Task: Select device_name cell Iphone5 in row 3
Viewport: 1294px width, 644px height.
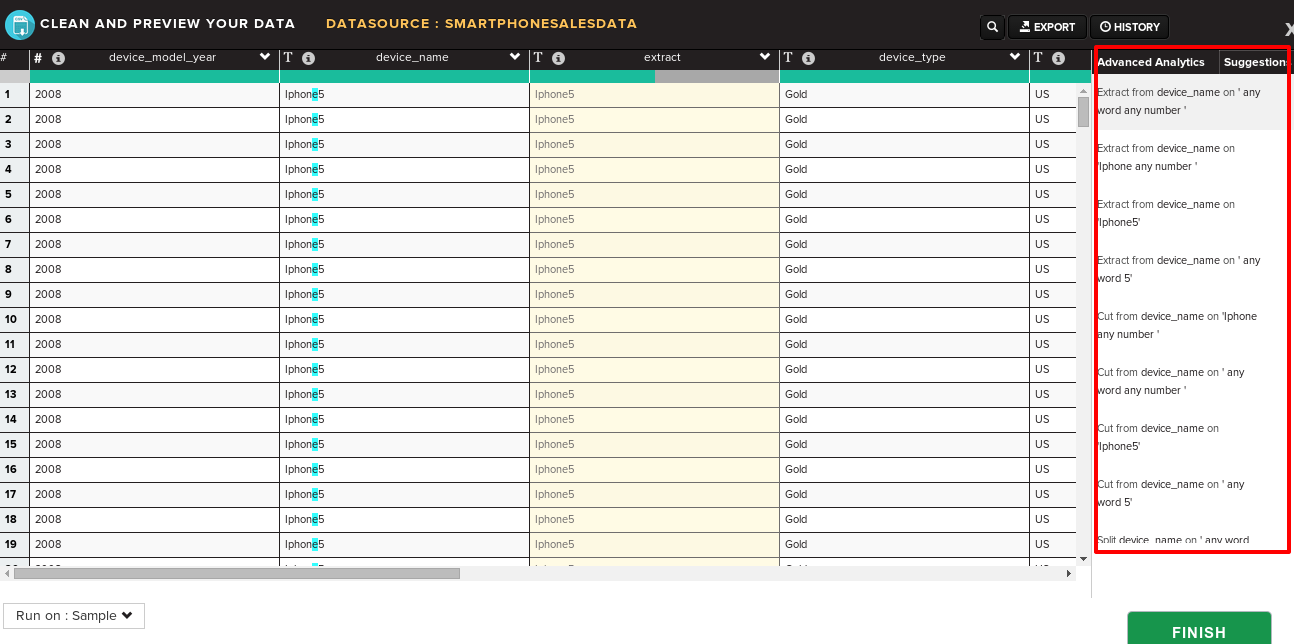Action: coord(405,144)
